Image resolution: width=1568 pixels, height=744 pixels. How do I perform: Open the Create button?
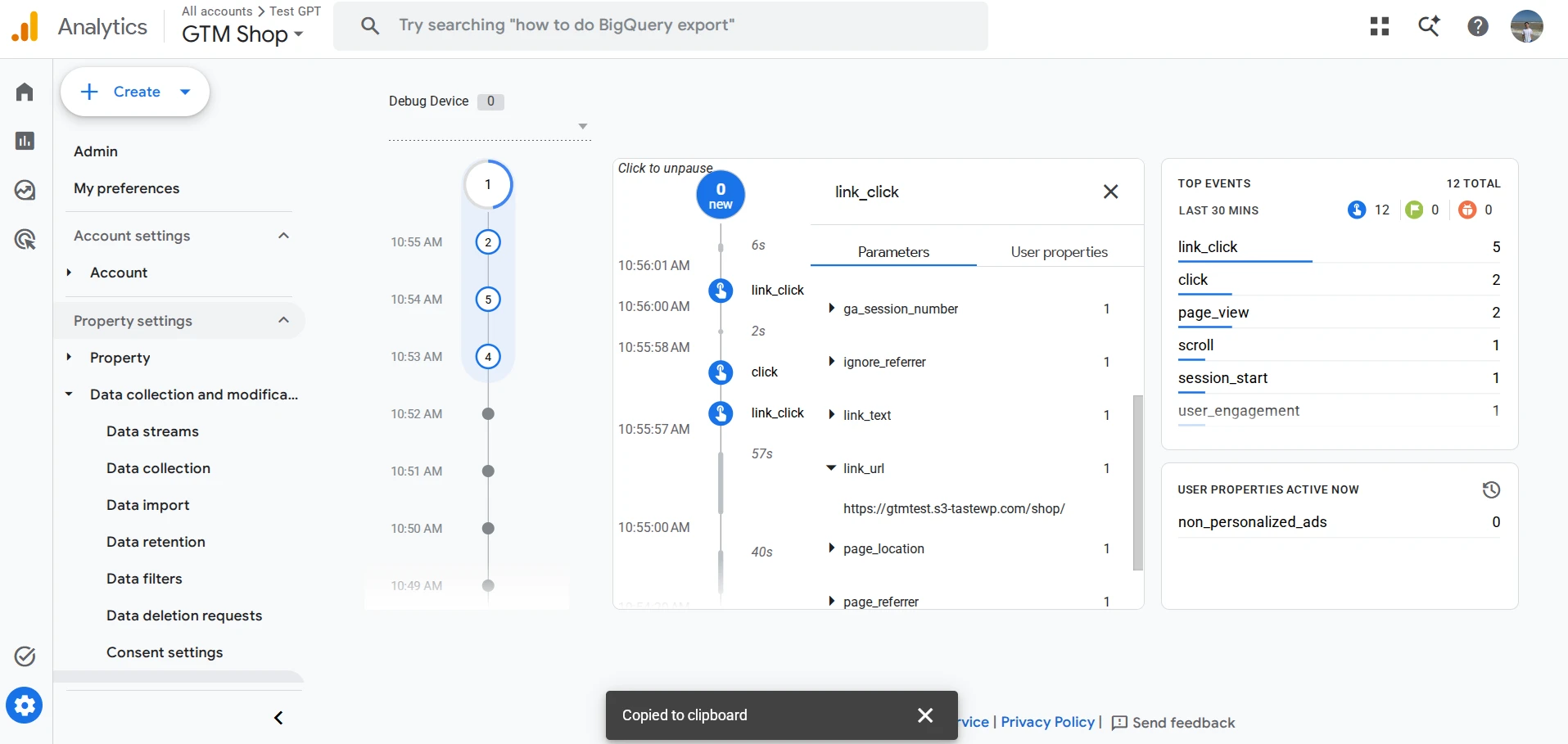(135, 92)
